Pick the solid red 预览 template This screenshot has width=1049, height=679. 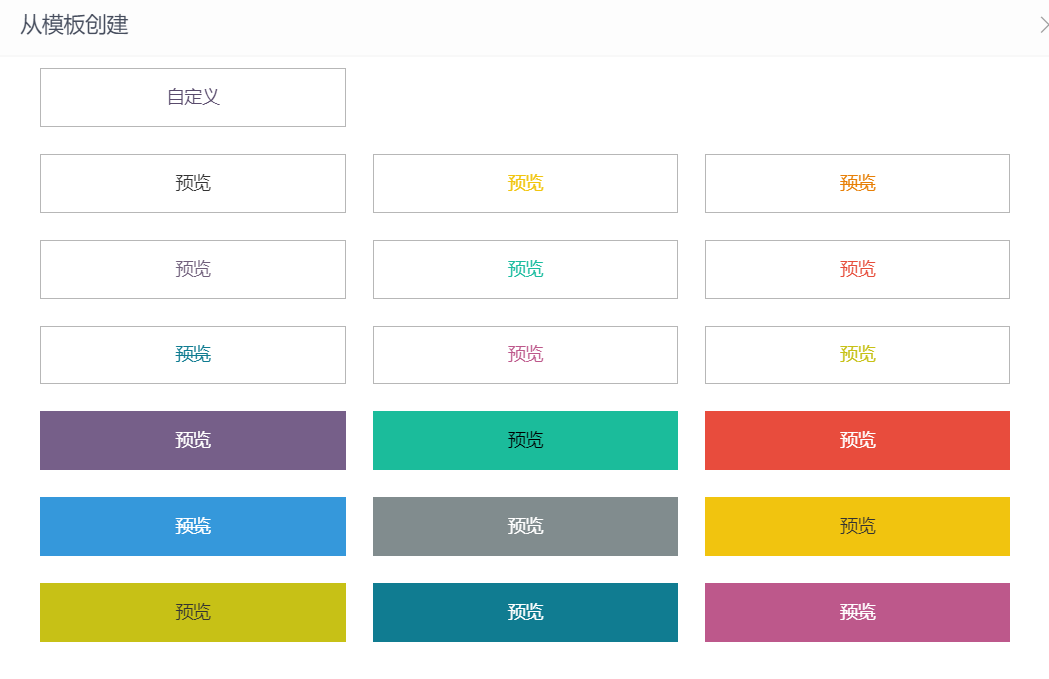[x=857, y=440]
